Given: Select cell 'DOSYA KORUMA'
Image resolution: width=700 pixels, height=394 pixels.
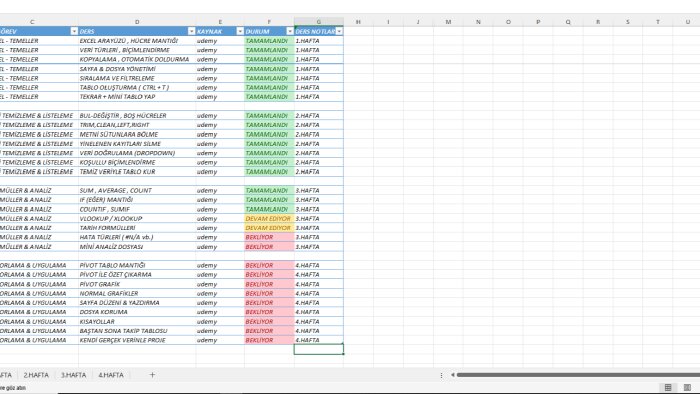Looking at the screenshot, I should click(137, 312).
